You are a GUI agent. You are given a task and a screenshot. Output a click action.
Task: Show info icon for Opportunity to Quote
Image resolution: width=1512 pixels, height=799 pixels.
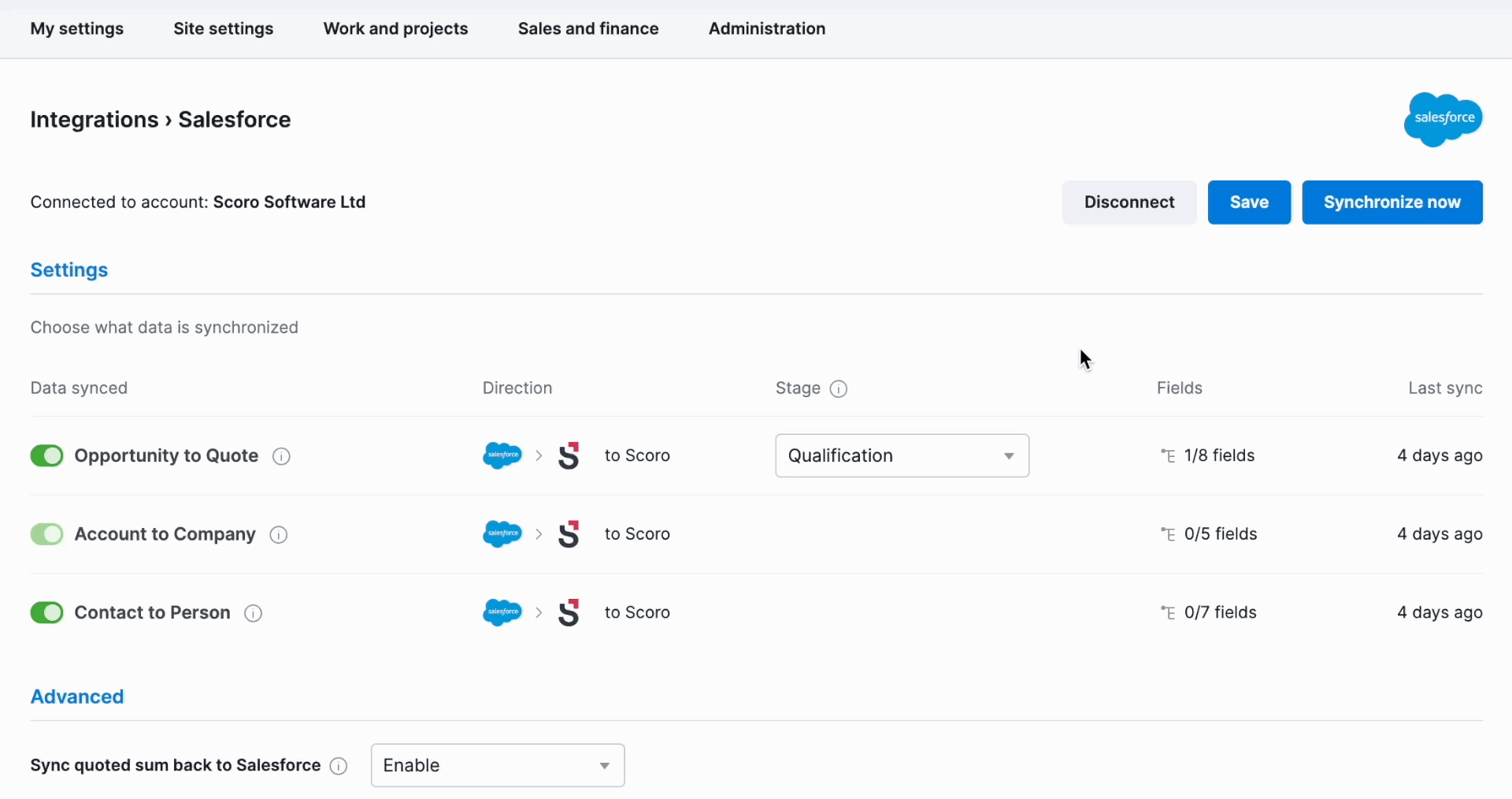[x=281, y=457]
